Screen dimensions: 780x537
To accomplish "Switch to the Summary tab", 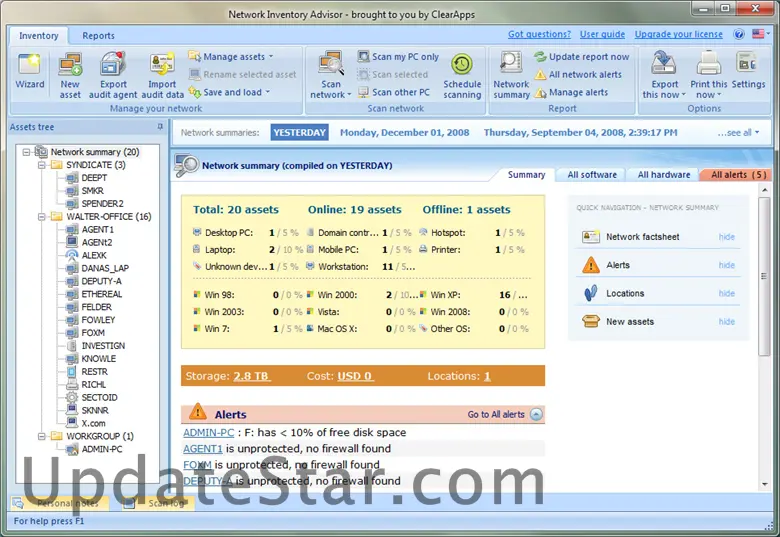I will 526,175.
